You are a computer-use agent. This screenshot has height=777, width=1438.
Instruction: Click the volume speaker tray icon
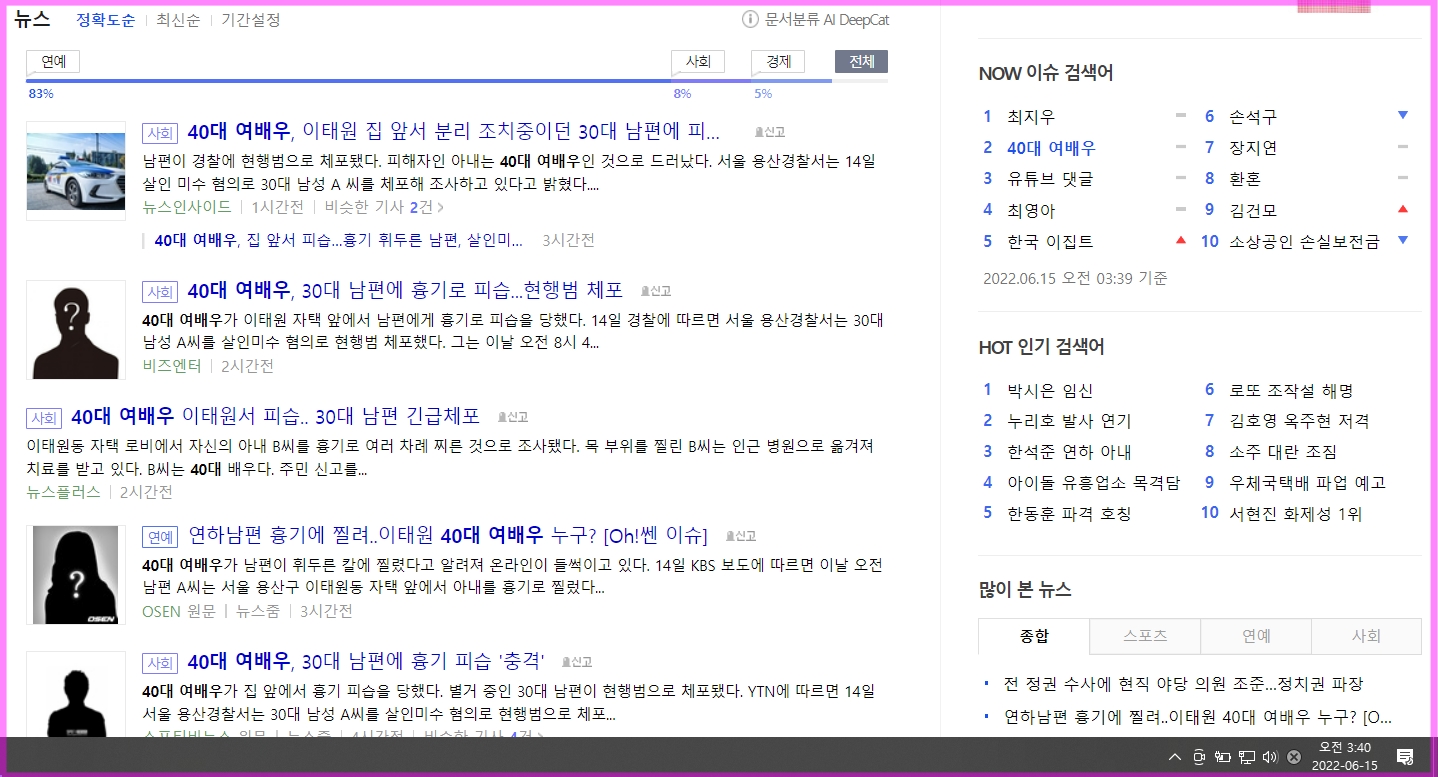point(1270,756)
